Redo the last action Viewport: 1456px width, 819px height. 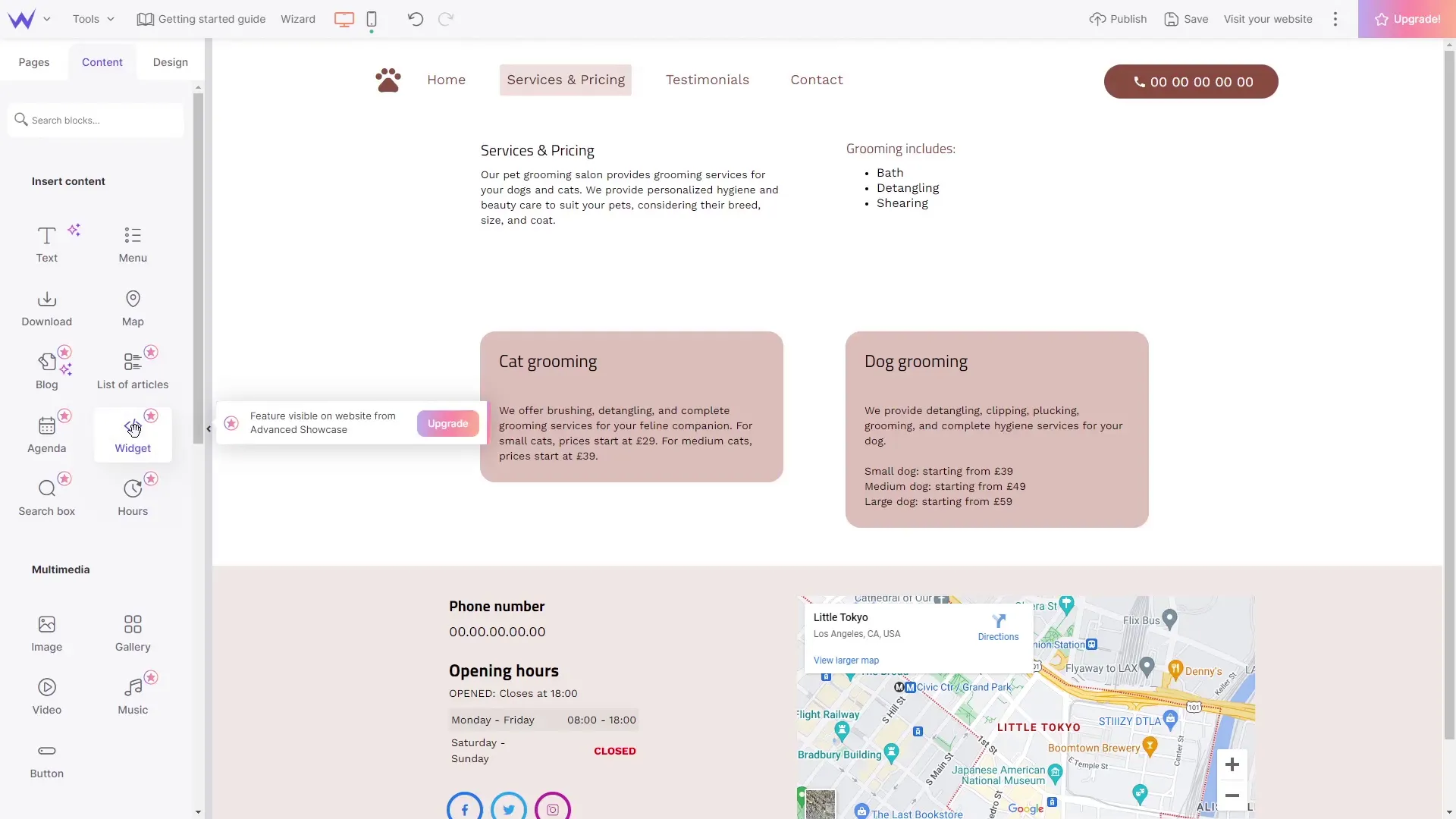(x=446, y=19)
